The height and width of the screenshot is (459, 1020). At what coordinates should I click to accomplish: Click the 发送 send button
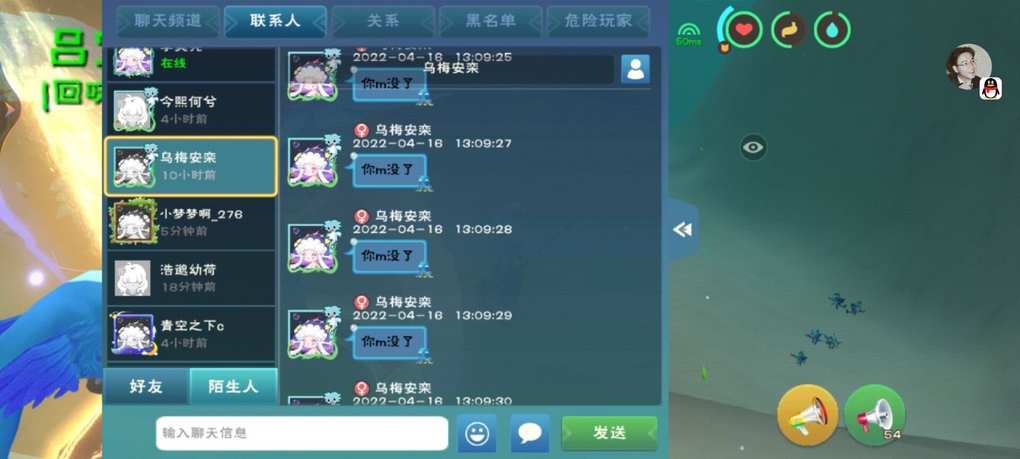click(610, 433)
